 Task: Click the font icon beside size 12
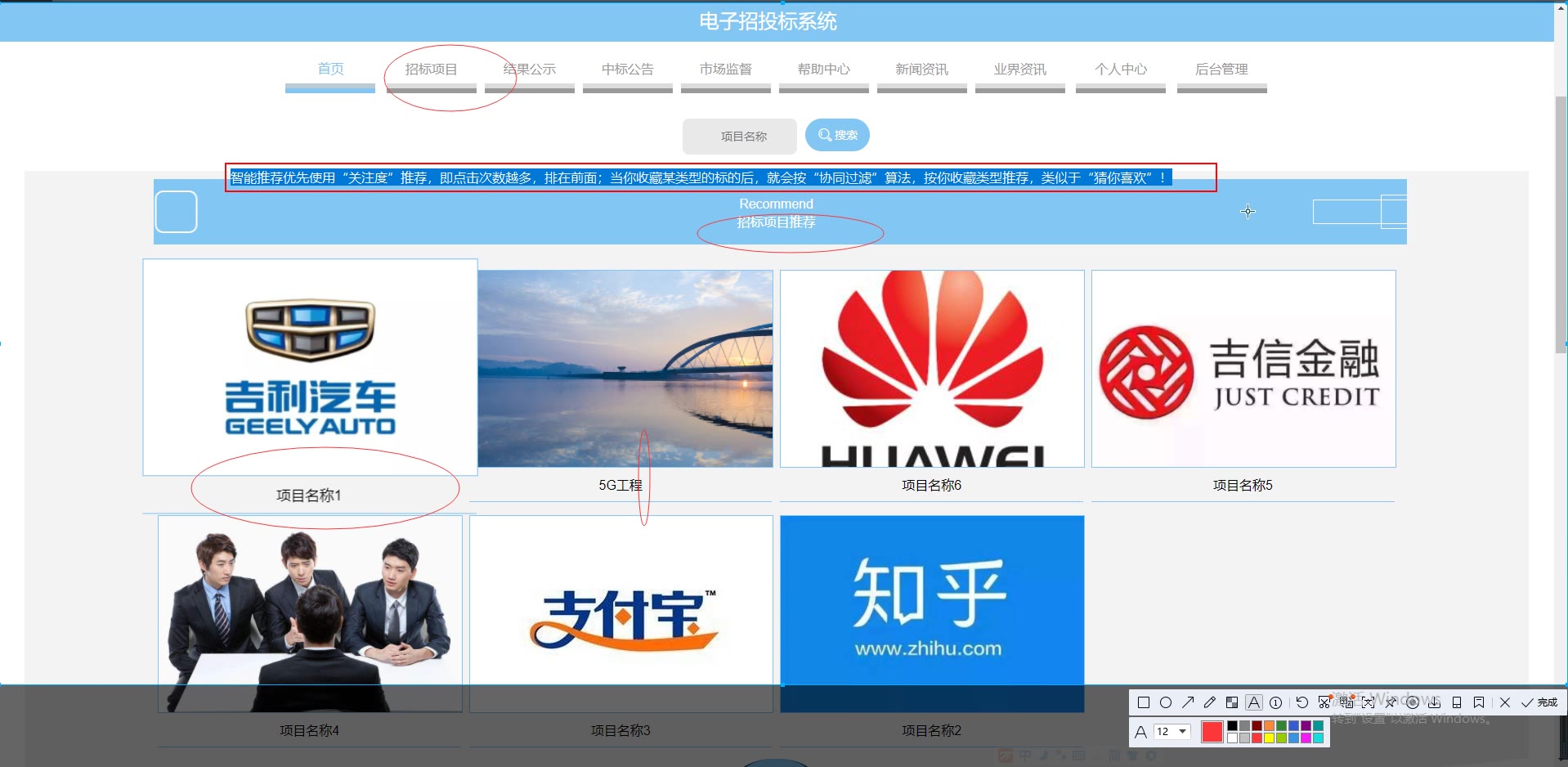coord(1141,732)
